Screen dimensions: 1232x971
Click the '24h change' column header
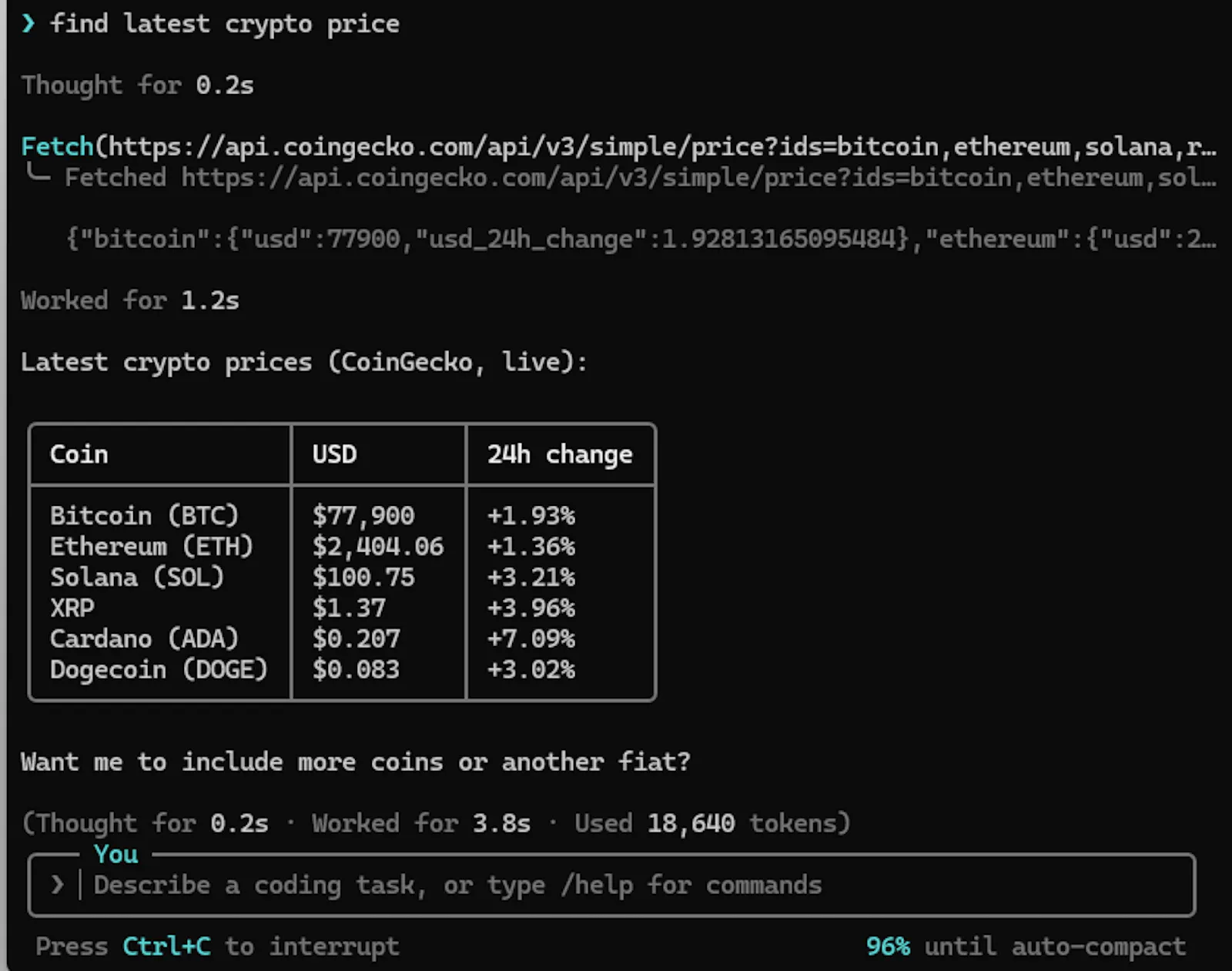(x=560, y=454)
